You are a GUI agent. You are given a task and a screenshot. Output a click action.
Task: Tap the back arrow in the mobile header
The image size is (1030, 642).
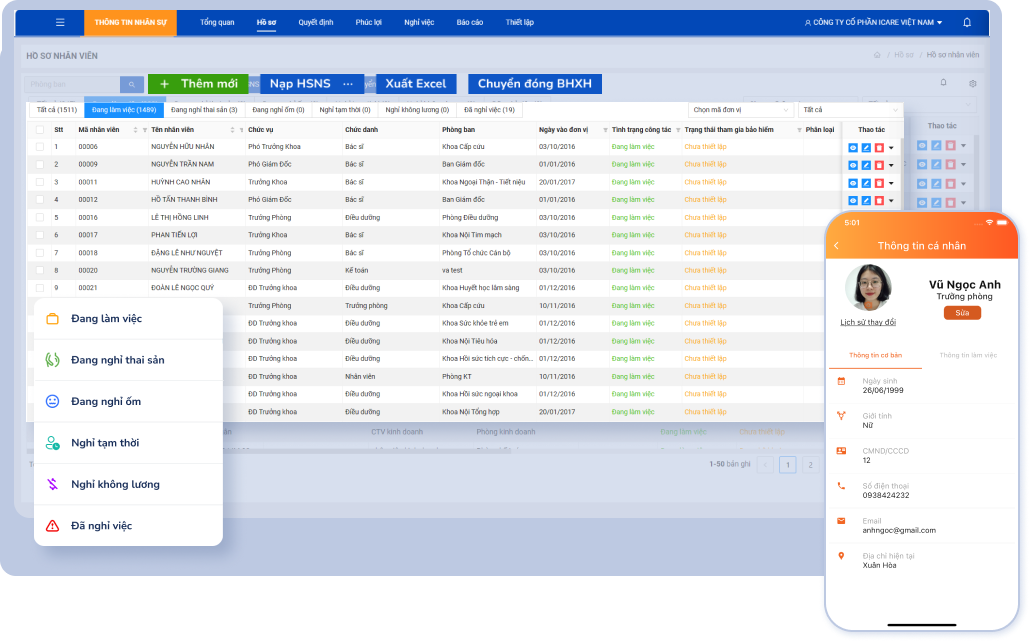[837, 246]
